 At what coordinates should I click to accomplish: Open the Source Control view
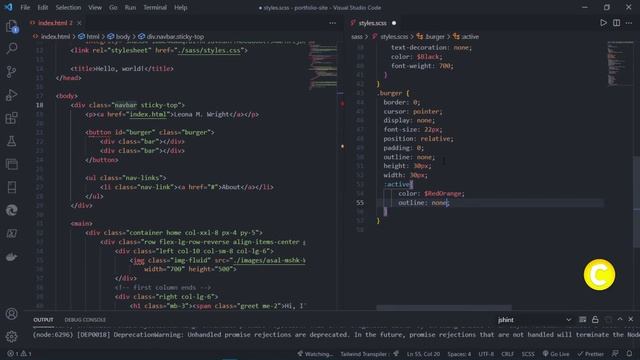pyautogui.click(x=11, y=72)
